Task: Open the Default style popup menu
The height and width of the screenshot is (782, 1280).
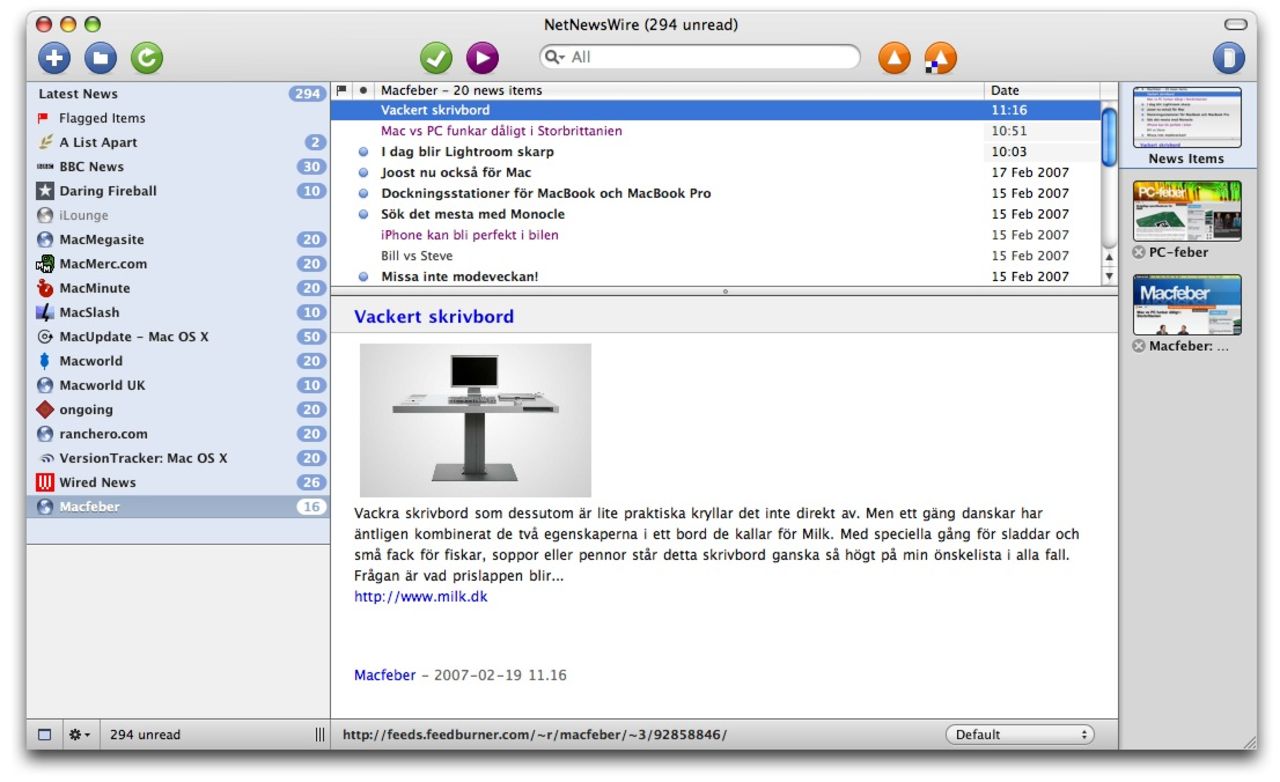Action: [x=1019, y=735]
